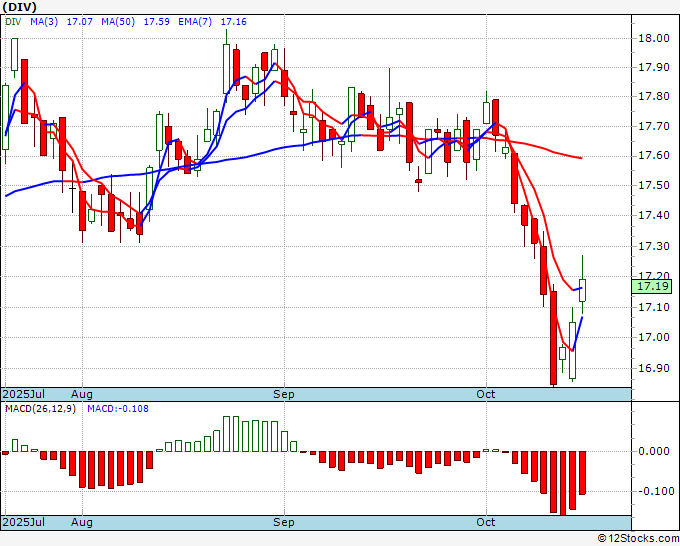Viewport: 680px width, 546px height.
Task: Click the 17.80 price axis label
Action: (654, 96)
